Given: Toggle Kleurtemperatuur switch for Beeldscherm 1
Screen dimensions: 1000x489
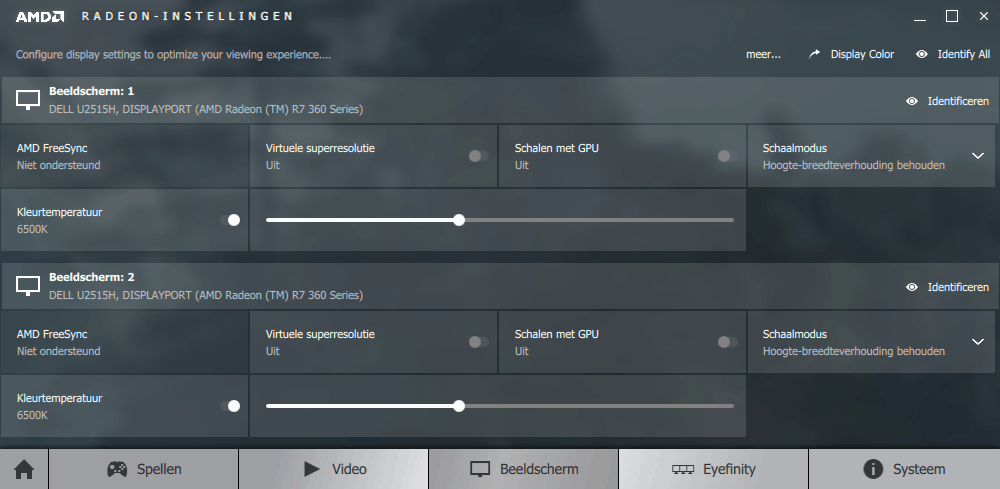Looking at the screenshot, I should point(230,220).
